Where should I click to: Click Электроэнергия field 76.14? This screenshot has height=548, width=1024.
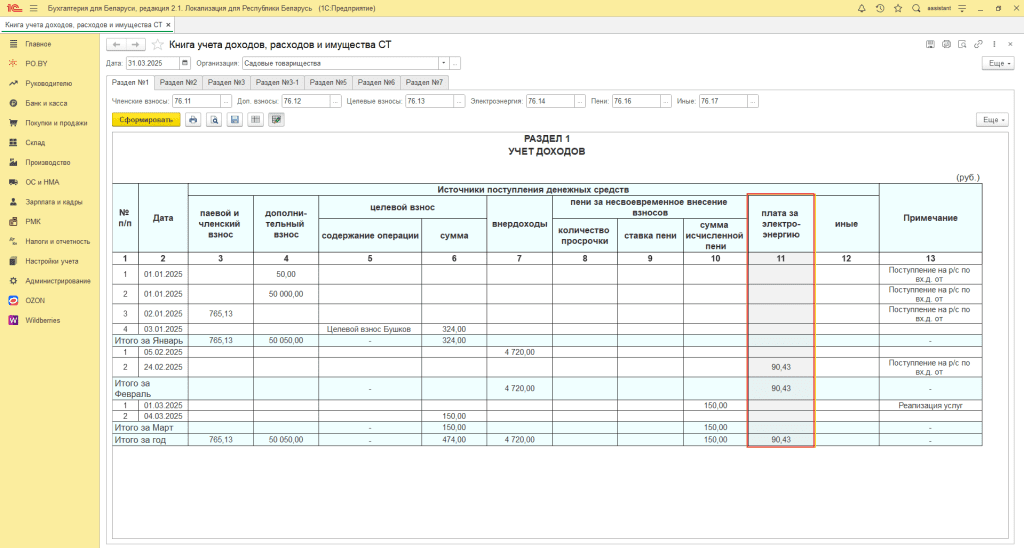tap(550, 101)
